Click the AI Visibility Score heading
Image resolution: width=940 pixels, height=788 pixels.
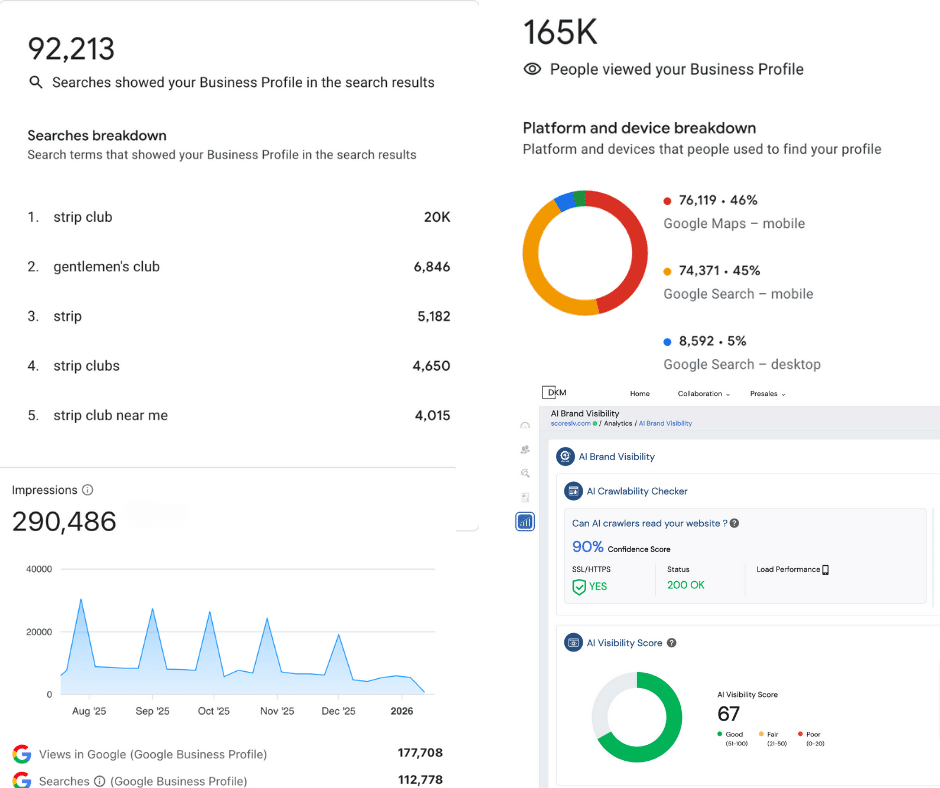click(624, 643)
